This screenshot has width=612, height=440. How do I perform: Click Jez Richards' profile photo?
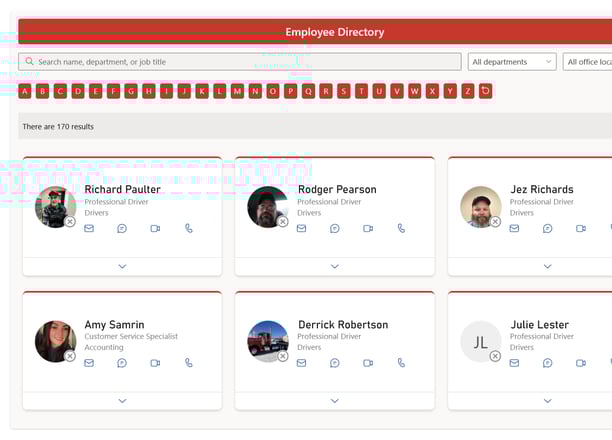click(481, 207)
